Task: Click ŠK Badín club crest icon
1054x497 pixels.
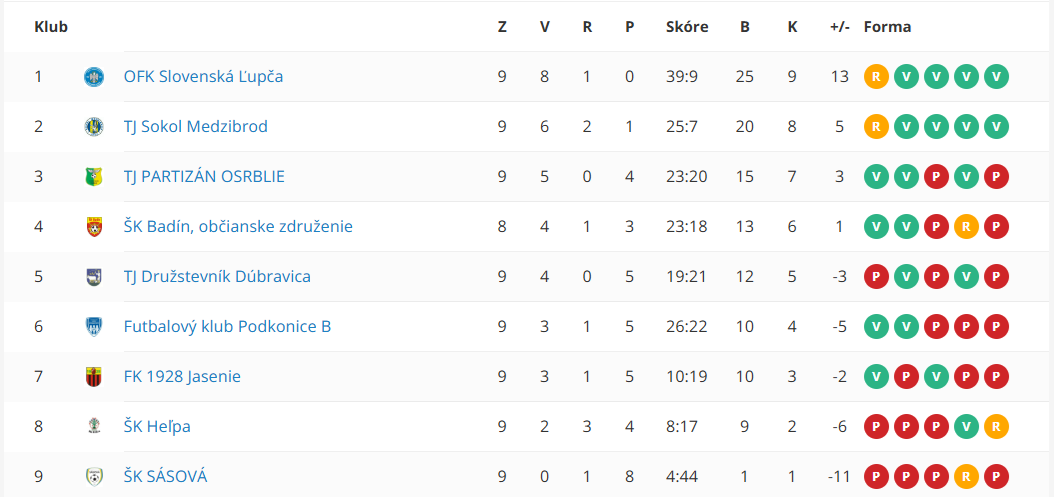Action: coord(93,227)
